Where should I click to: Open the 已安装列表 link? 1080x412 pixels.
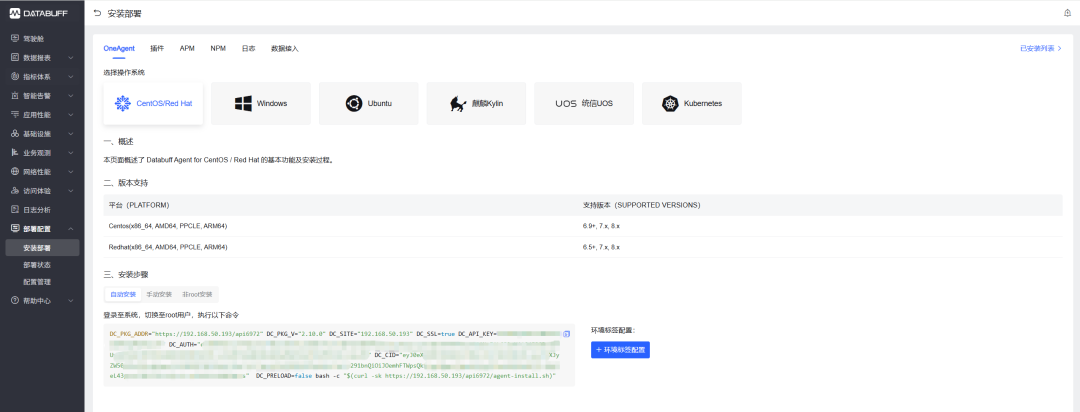click(x=1041, y=49)
